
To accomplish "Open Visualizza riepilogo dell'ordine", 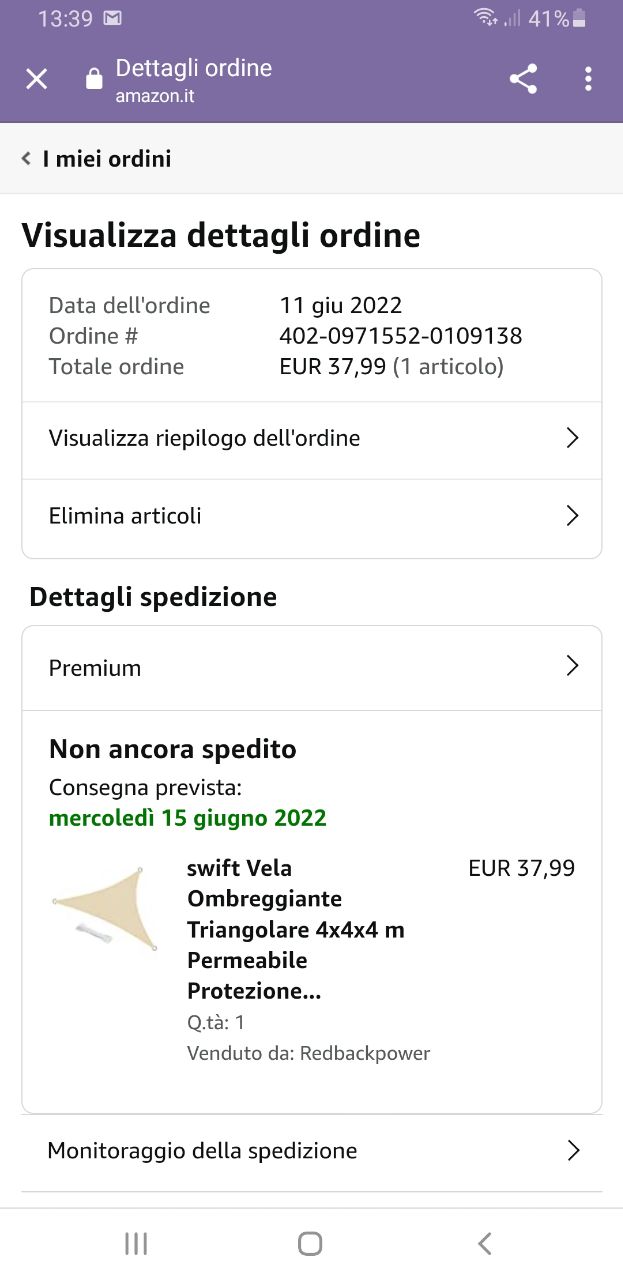I will [x=205, y=438].
